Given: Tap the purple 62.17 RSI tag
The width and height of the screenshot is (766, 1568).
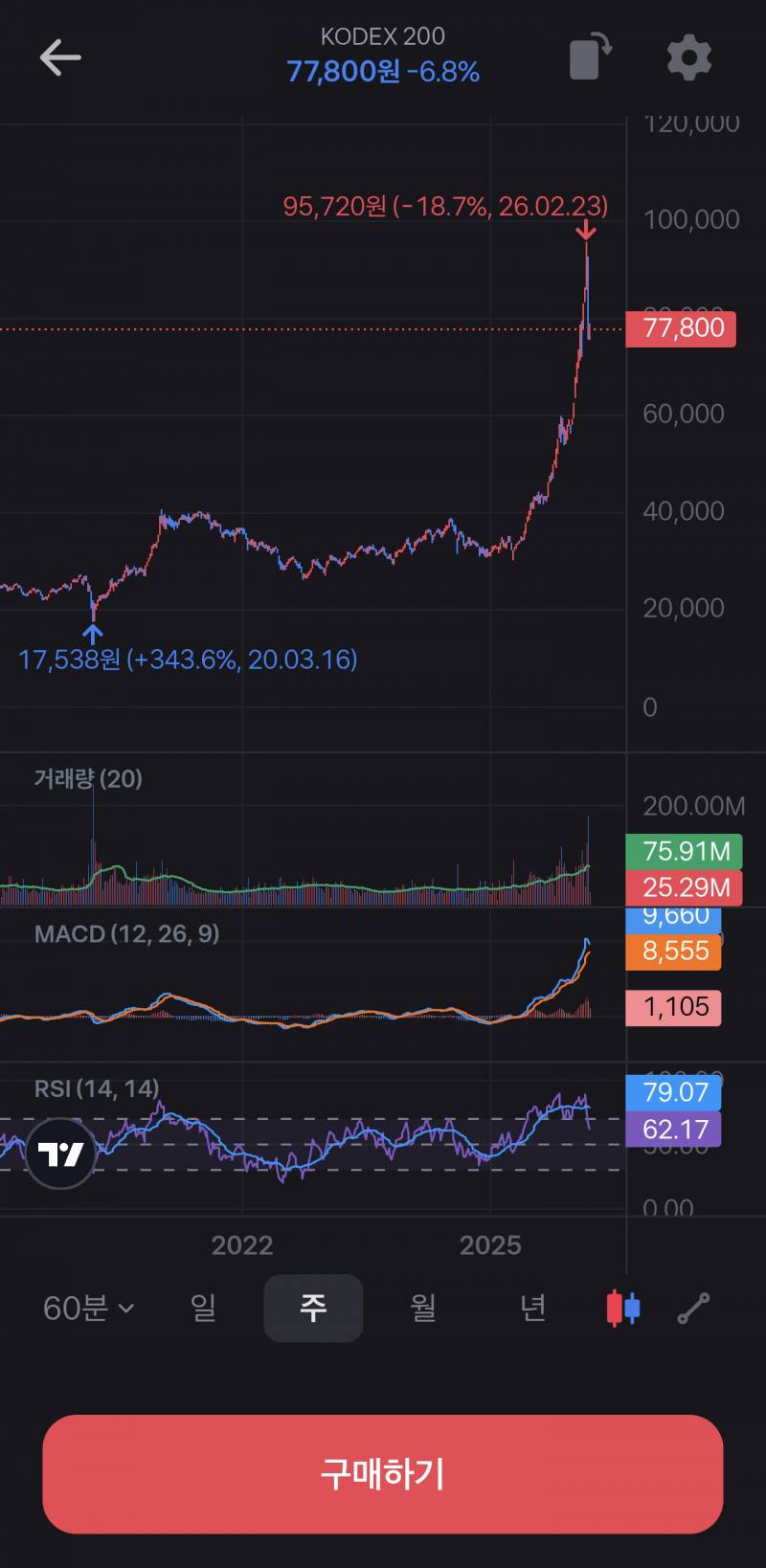Looking at the screenshot, I should [x=673, y=1130].
